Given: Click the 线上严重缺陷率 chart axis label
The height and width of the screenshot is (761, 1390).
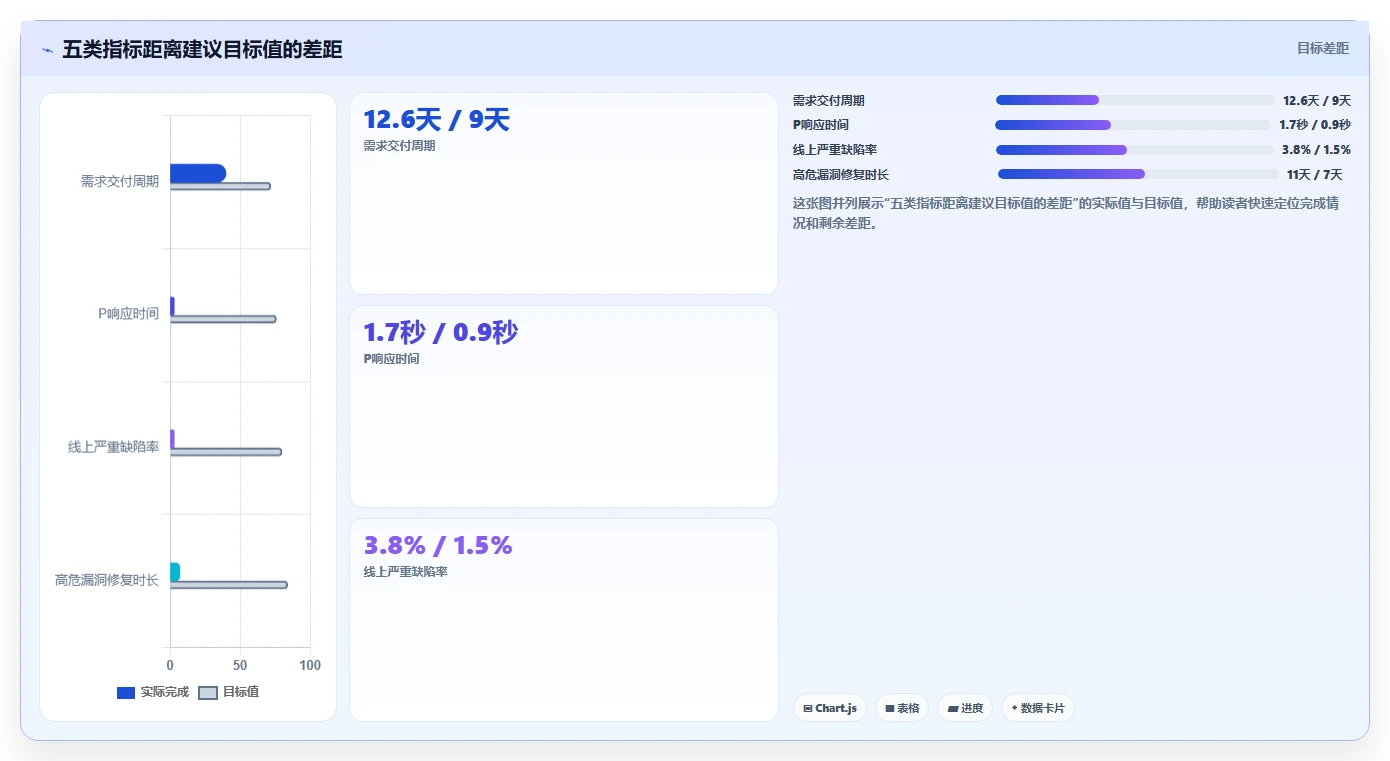Looking at the screenshot, I should tap(114, 447).
